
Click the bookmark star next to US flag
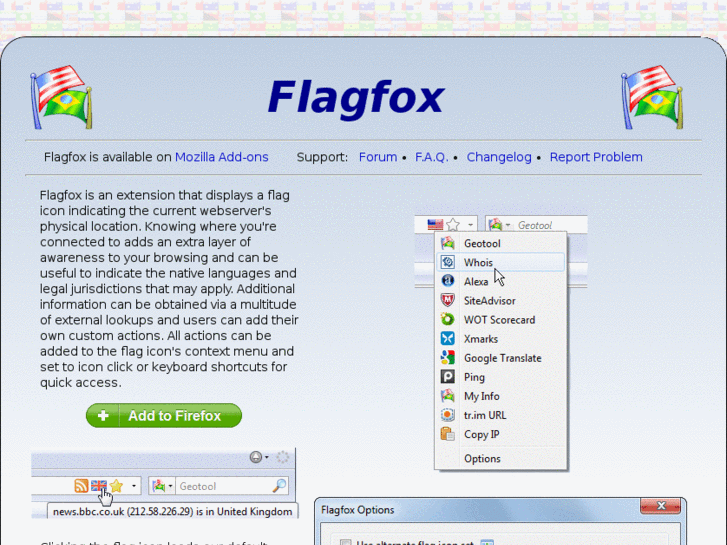[x=453, y=225]
